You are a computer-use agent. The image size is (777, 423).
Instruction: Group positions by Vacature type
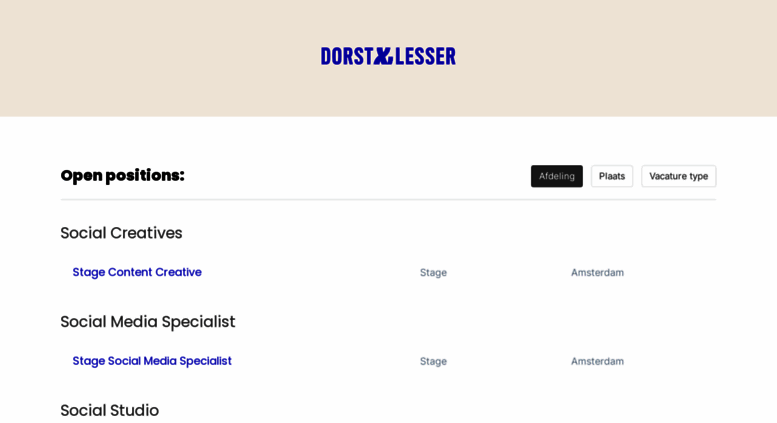(x=678, y=176)
